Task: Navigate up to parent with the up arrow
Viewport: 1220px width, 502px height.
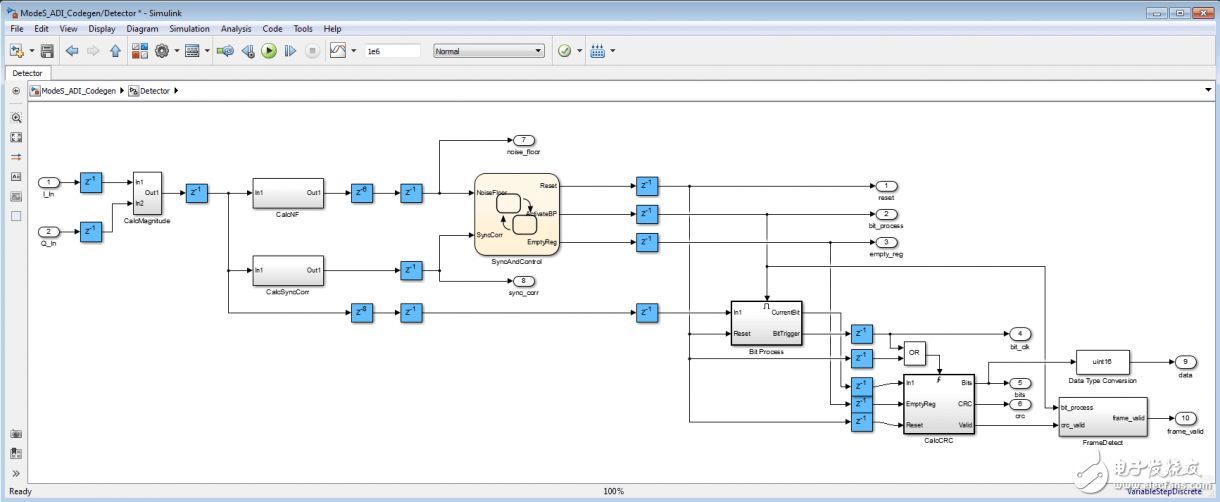Action: [x=115, y=51]
